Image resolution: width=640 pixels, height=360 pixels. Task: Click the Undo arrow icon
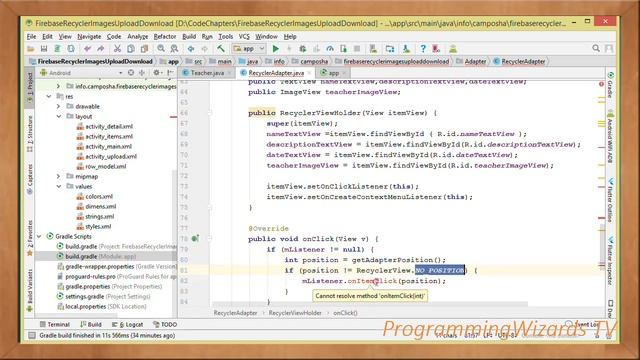87,49
